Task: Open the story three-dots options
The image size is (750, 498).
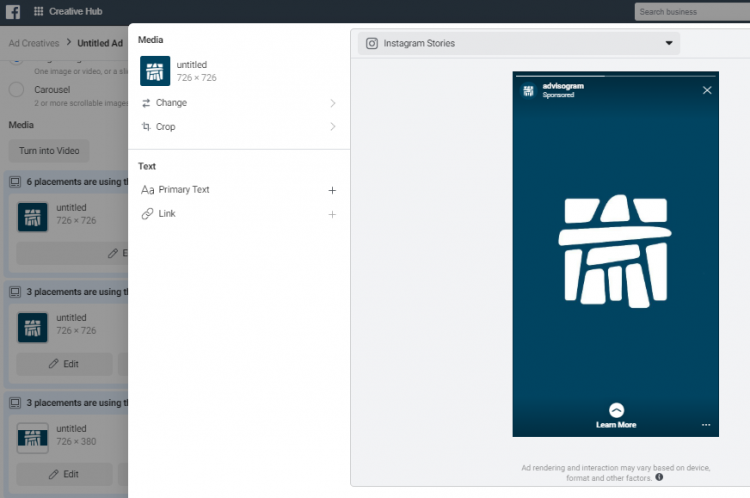Action: [706, 425]
